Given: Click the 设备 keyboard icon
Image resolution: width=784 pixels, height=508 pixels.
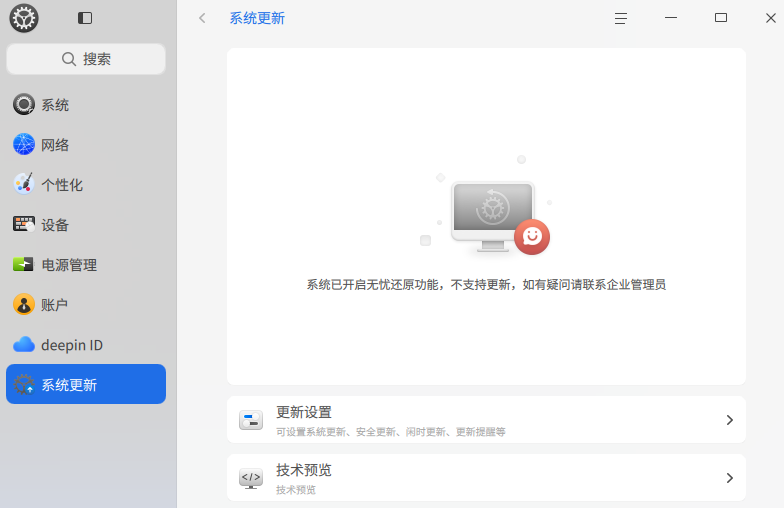Looking at the screenshot, I should pos(24,224).
